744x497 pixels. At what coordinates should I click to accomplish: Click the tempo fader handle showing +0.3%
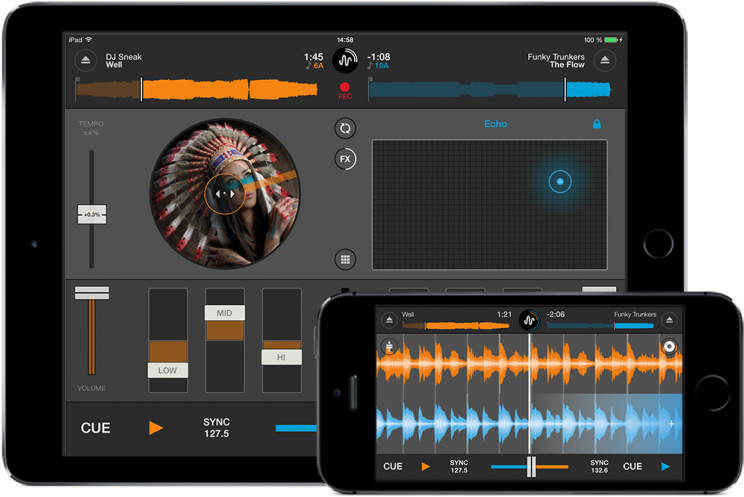tap(92, 215)
